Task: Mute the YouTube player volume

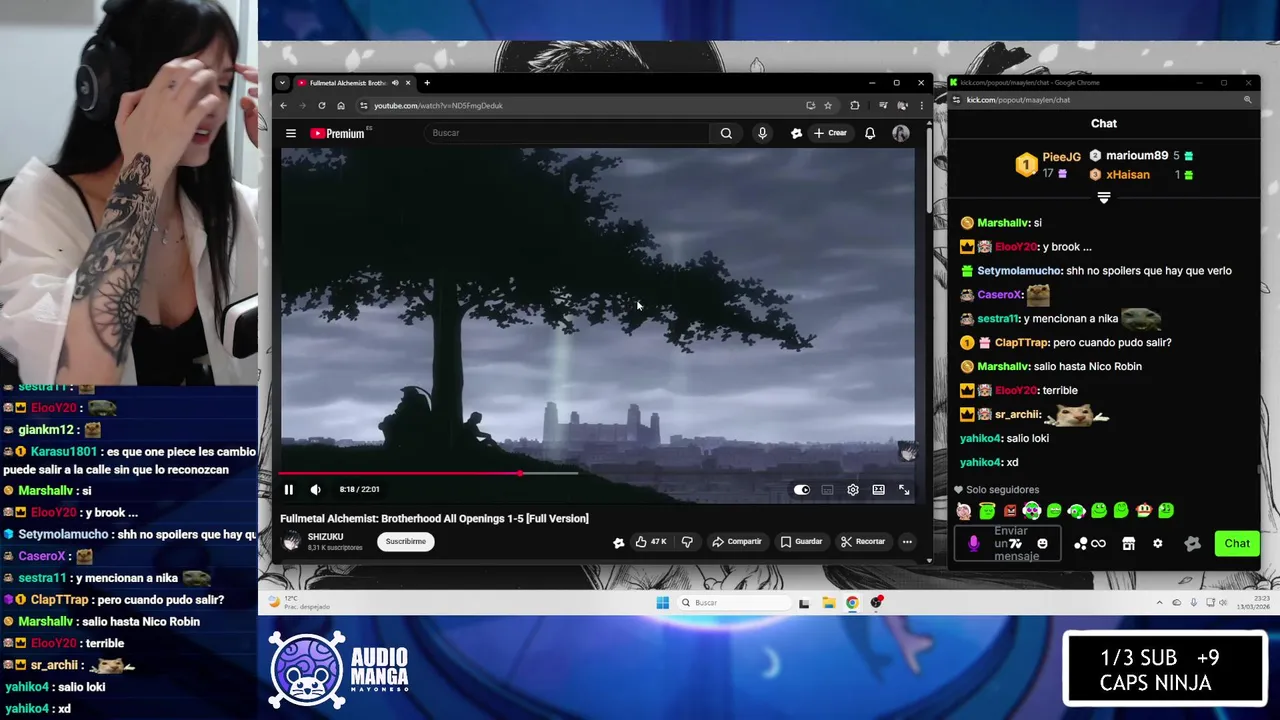Action: pyautogui.click(x=316, y=489)
